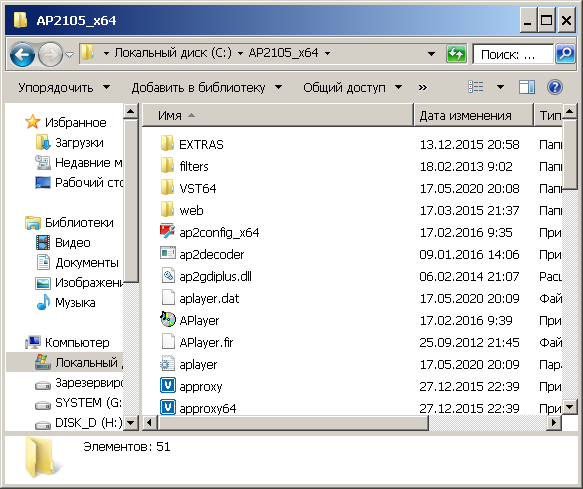The height and width of the screenshot is (489, 583).
Task: Click the refresh icon beside address bar
Action: coord(456,55)
